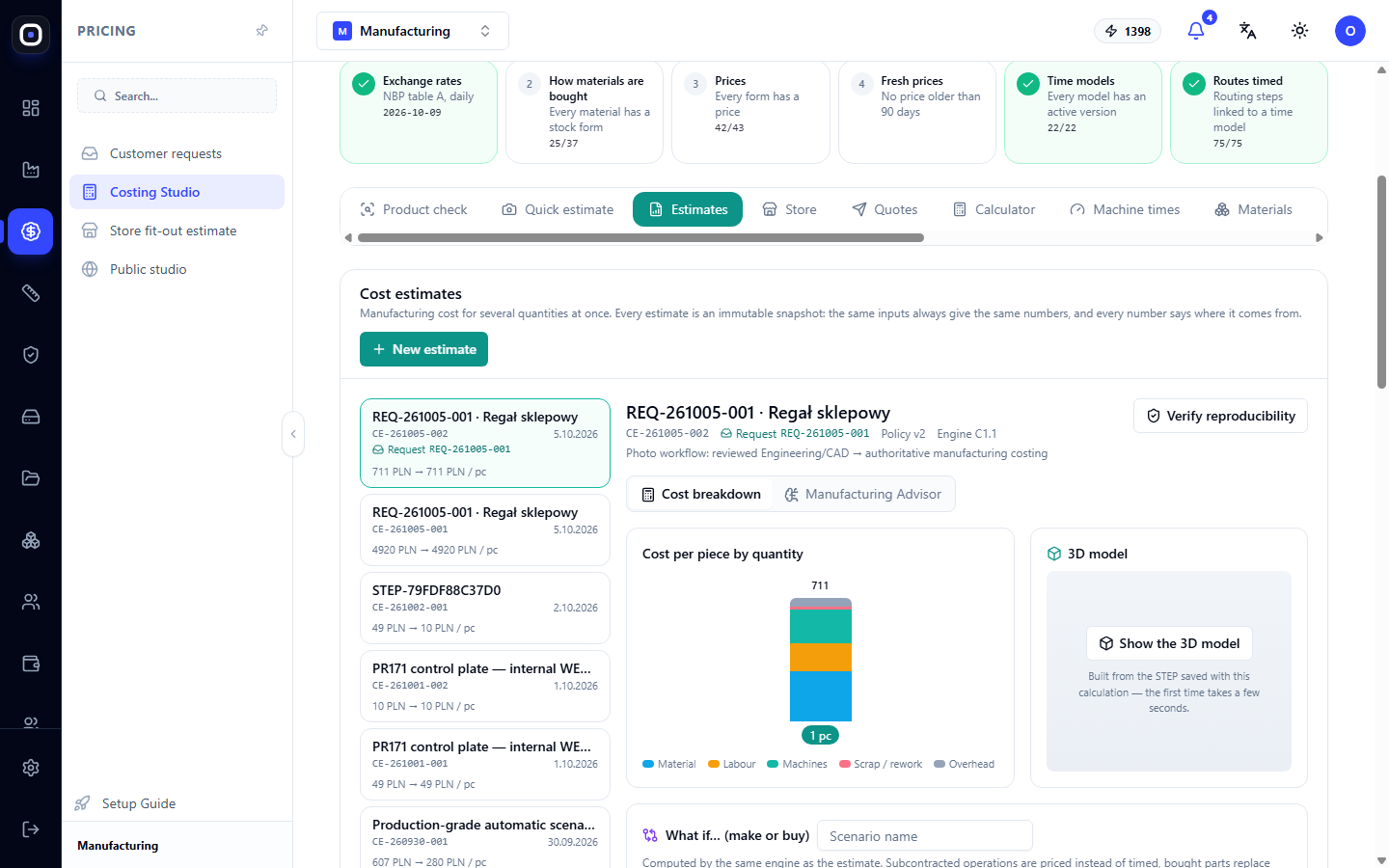The width and height of the screenshot is (1389, 868).
Task: Click the New estimate button
Action: pos(423,349)
